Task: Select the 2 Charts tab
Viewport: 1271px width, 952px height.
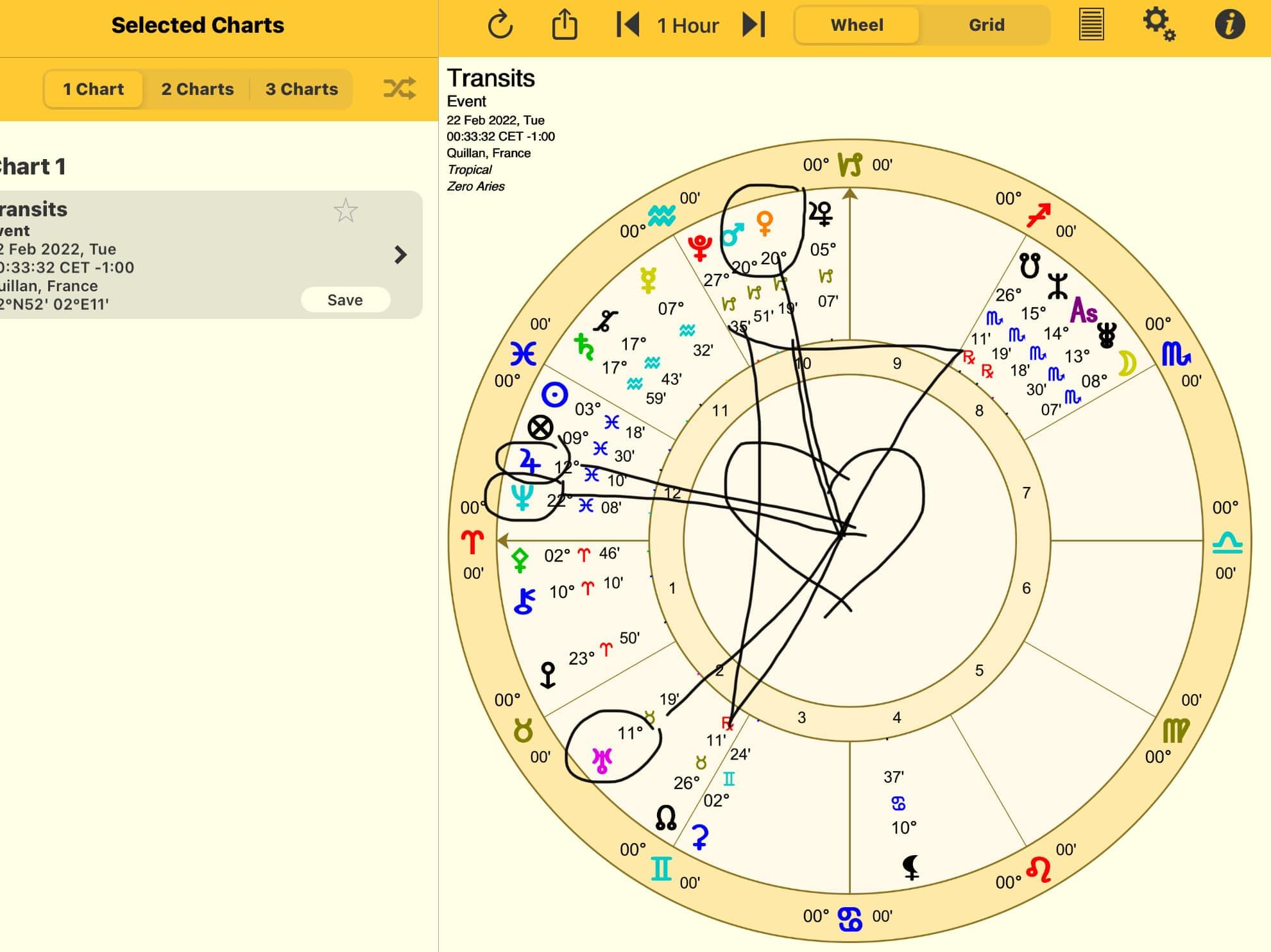Action: [x=197, y=89]
